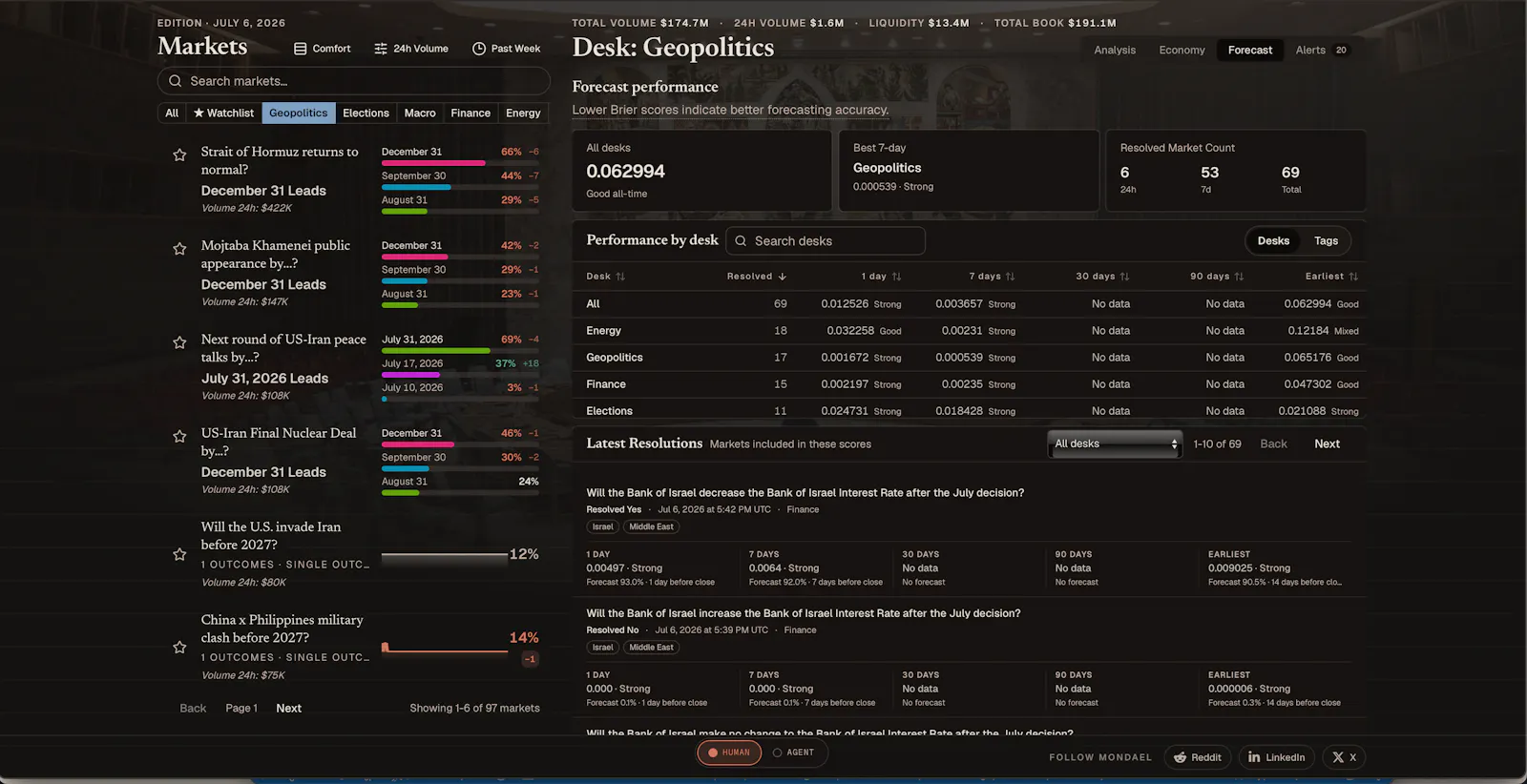The image size is (1527, 784).
Task: Click the Elections desk row
Action: click(969, 411)
